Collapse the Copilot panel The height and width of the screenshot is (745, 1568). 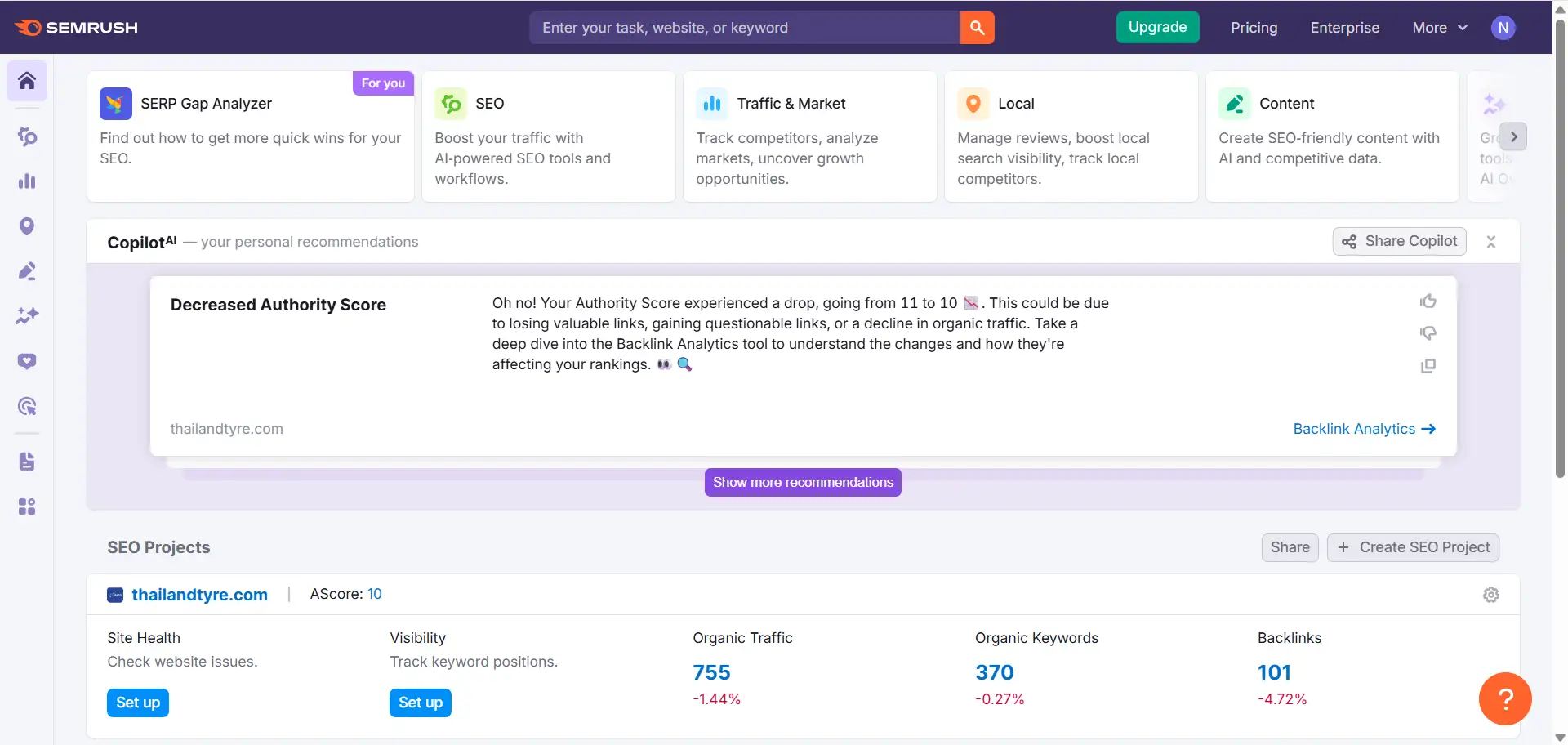(x=1491, y=242)
